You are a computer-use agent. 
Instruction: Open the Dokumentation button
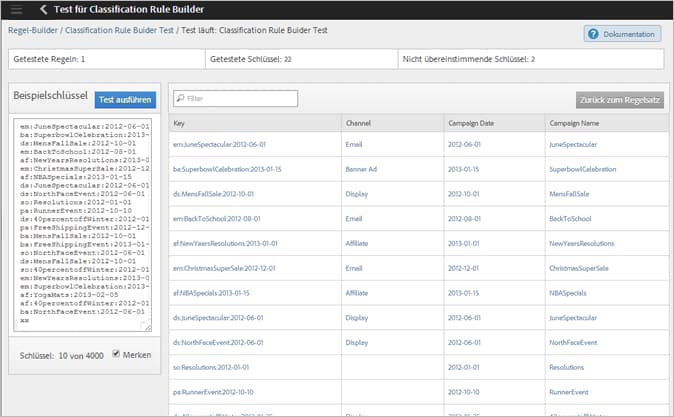pyautogui.click(x=622, y=34)
